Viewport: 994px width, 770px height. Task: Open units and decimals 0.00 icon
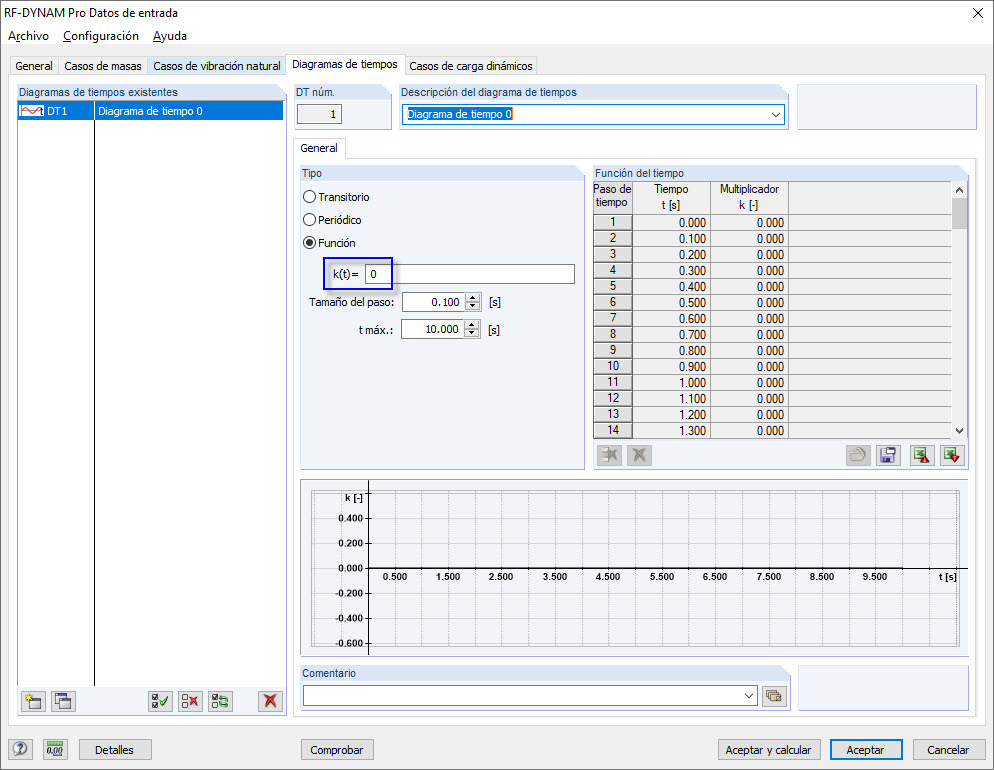55,750
